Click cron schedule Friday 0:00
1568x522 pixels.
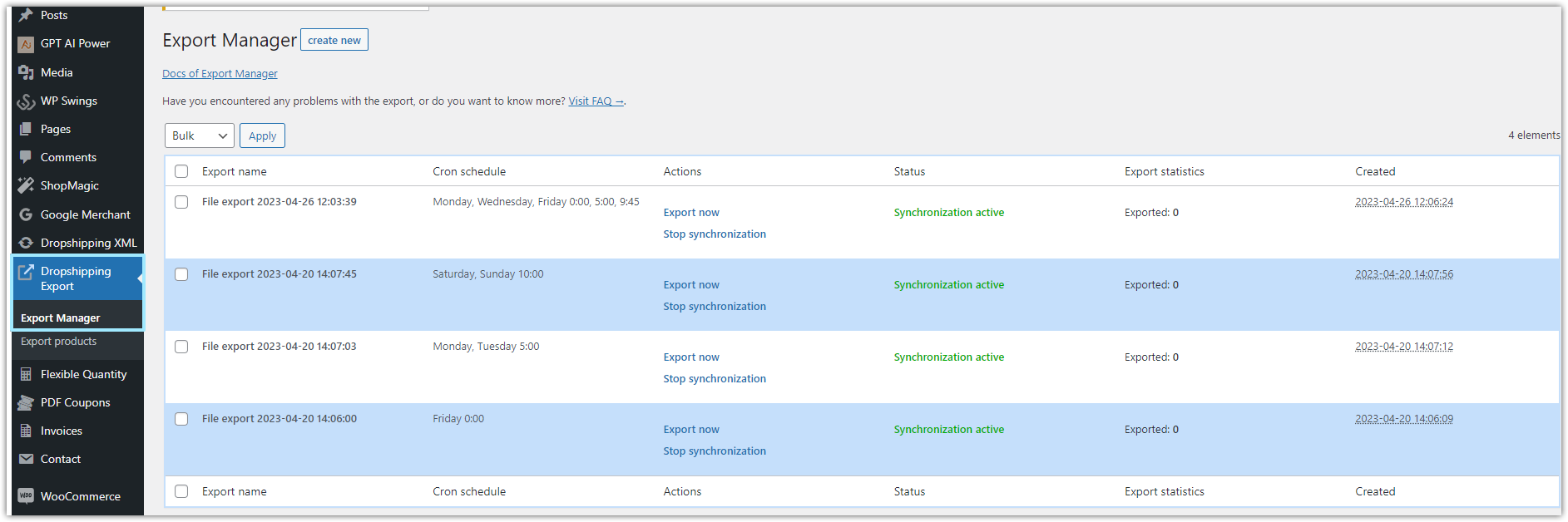(458, 419)
